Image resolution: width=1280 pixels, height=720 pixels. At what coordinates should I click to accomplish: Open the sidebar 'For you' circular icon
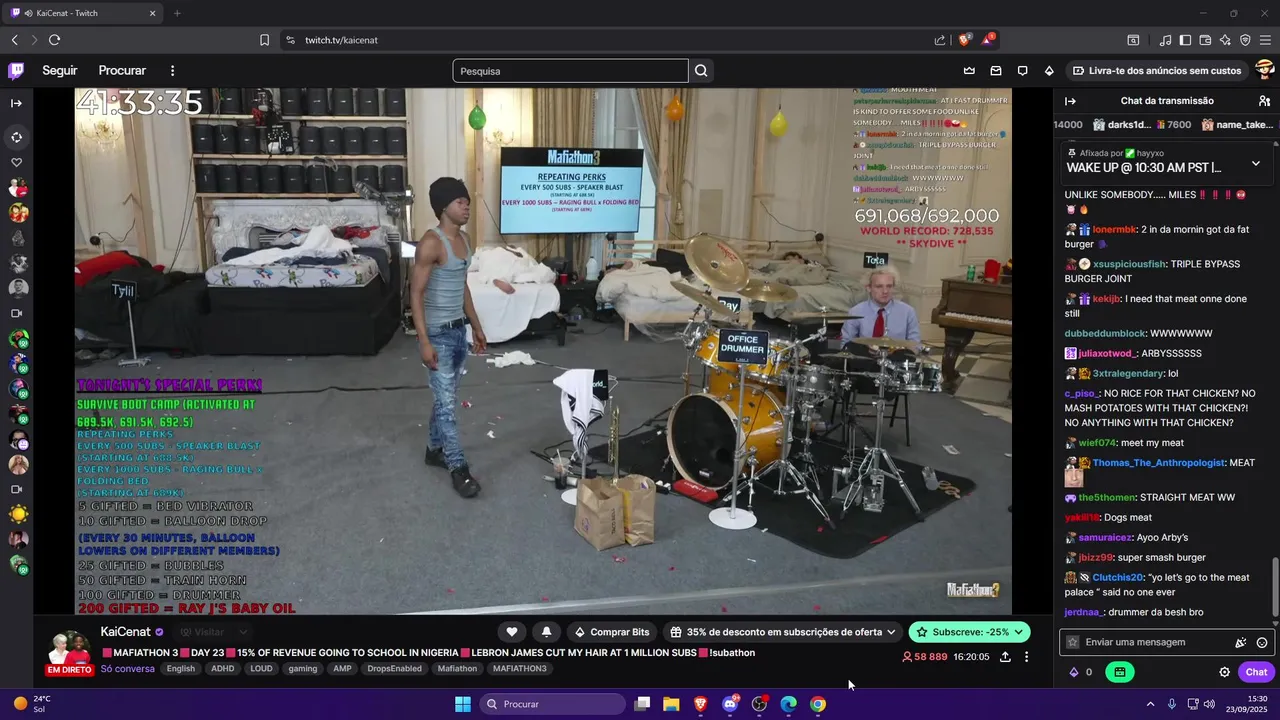pos(16,137)
